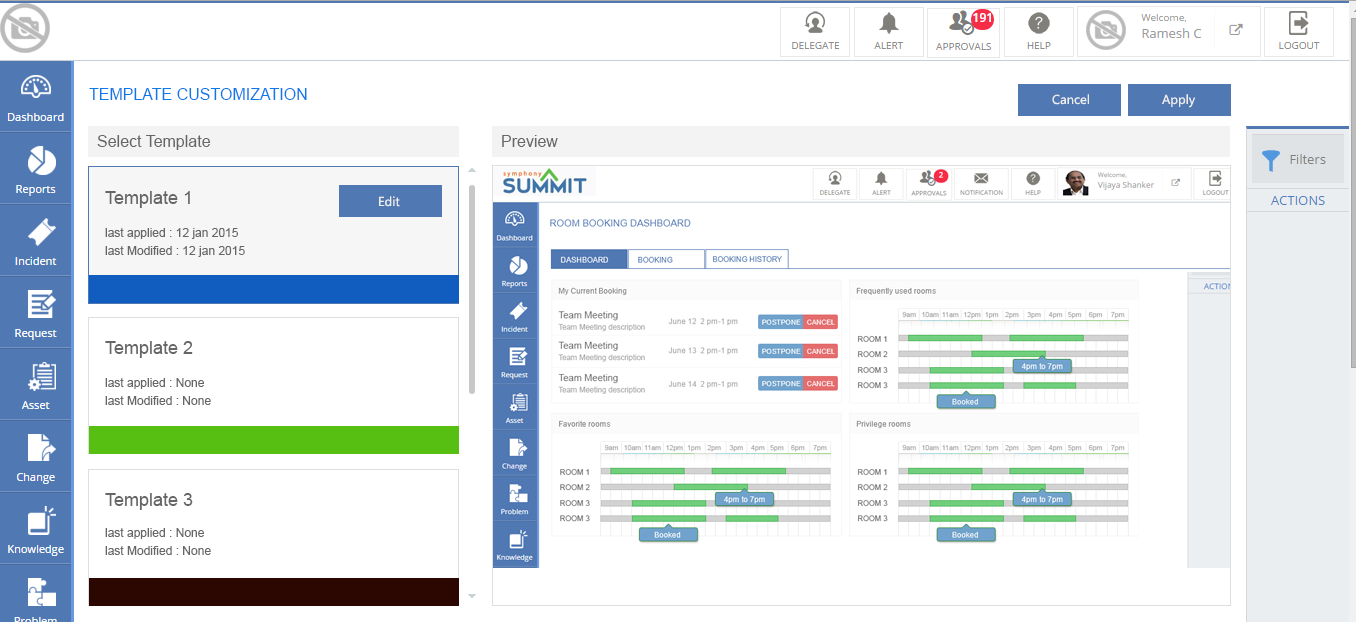Image resolution: width=1356 pixels, height=622 pixels.
Task: Go to Incident module in sidebar
Action: 36,242
